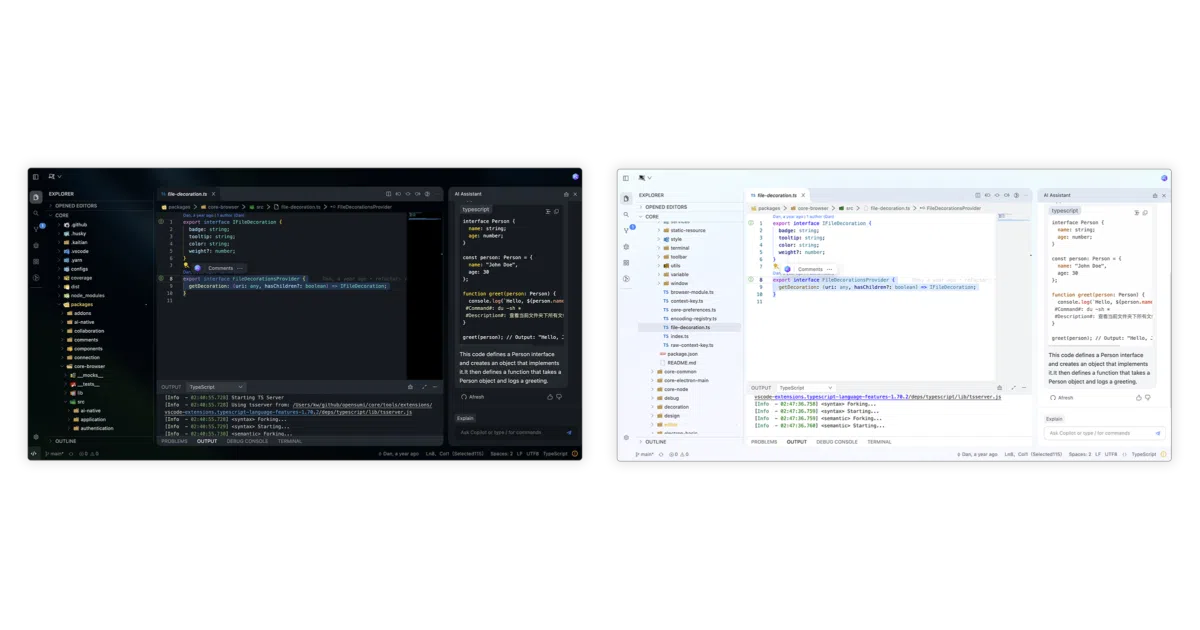Click Explain chip in dark AI Assistant

pyautogui.click(x=466, y=418)
